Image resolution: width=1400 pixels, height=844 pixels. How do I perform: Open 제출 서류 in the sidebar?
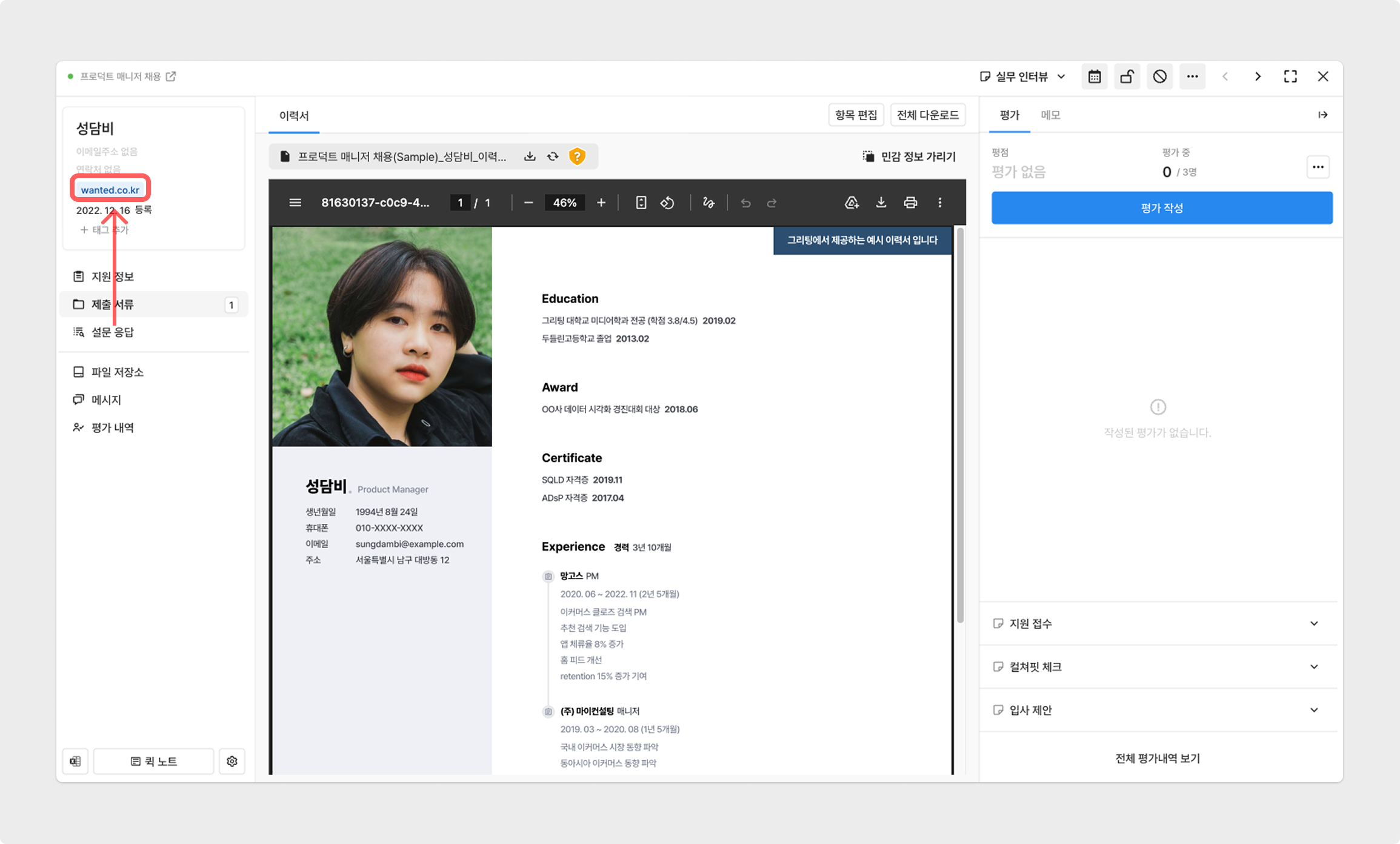click(x=154, y=304)
